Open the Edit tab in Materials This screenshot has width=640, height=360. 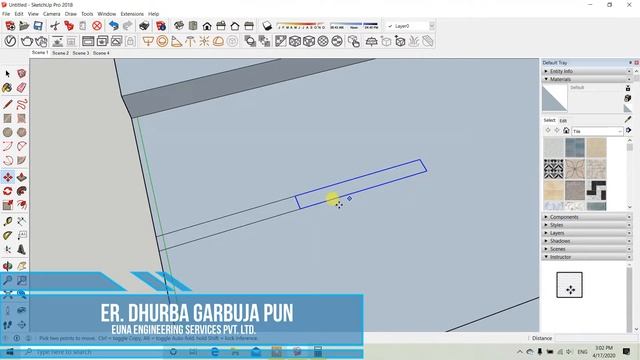coord(563,121)
